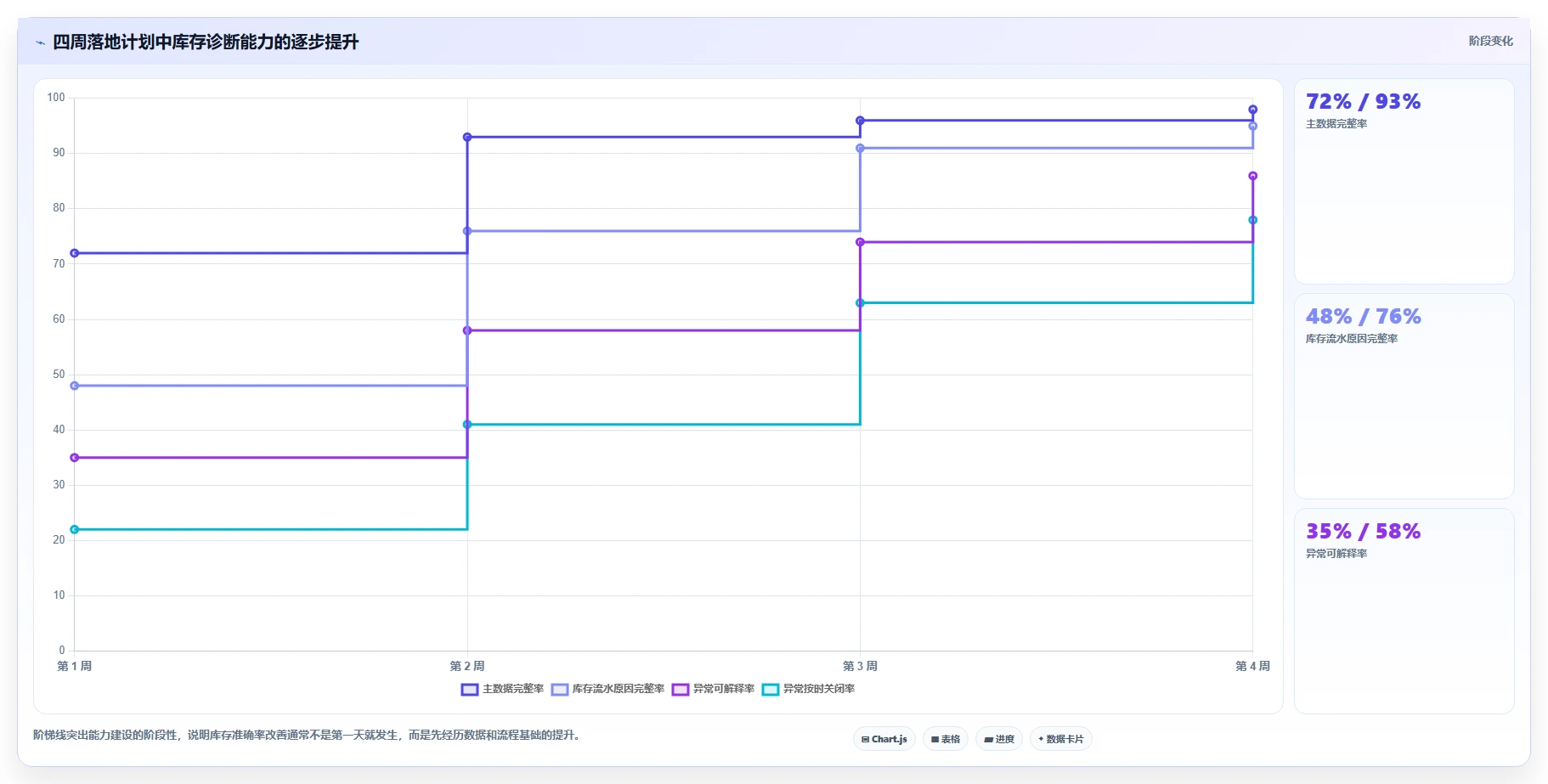Open the 35% / 58% 异常可解释率 card
1548x784 pixels.
point(1404,612)
